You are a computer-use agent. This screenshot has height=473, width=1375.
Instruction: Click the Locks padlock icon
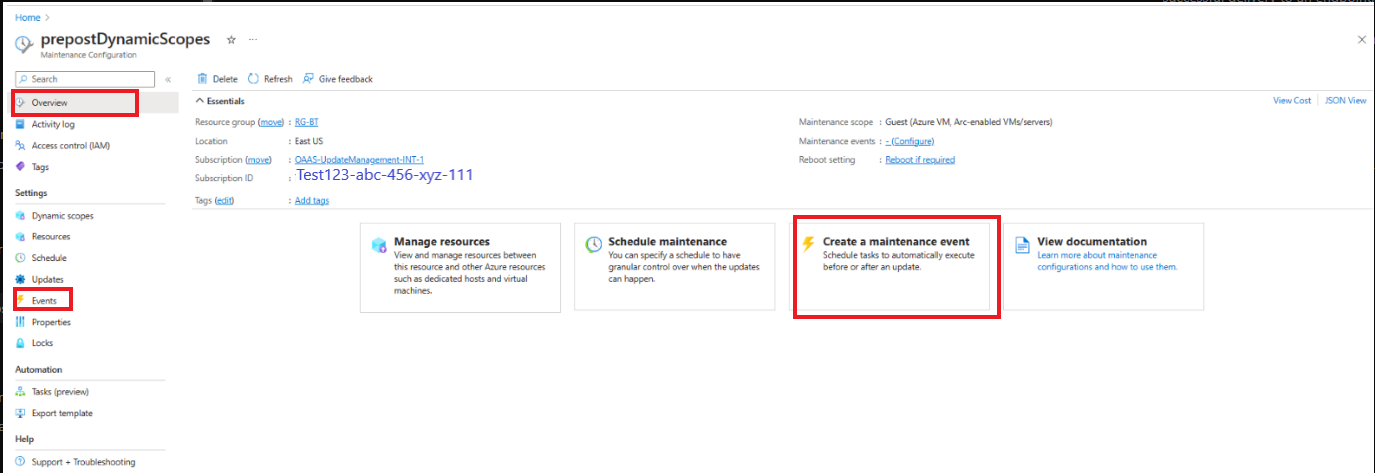[x=21, y=343]
